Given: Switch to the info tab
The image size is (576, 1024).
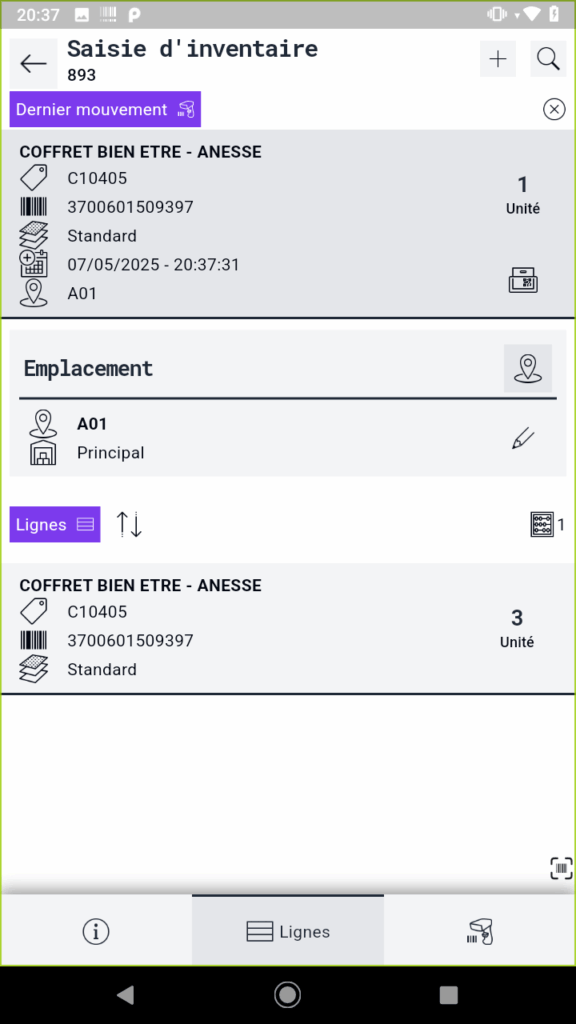Looking at the screenshot, I should tap(96, 931).
